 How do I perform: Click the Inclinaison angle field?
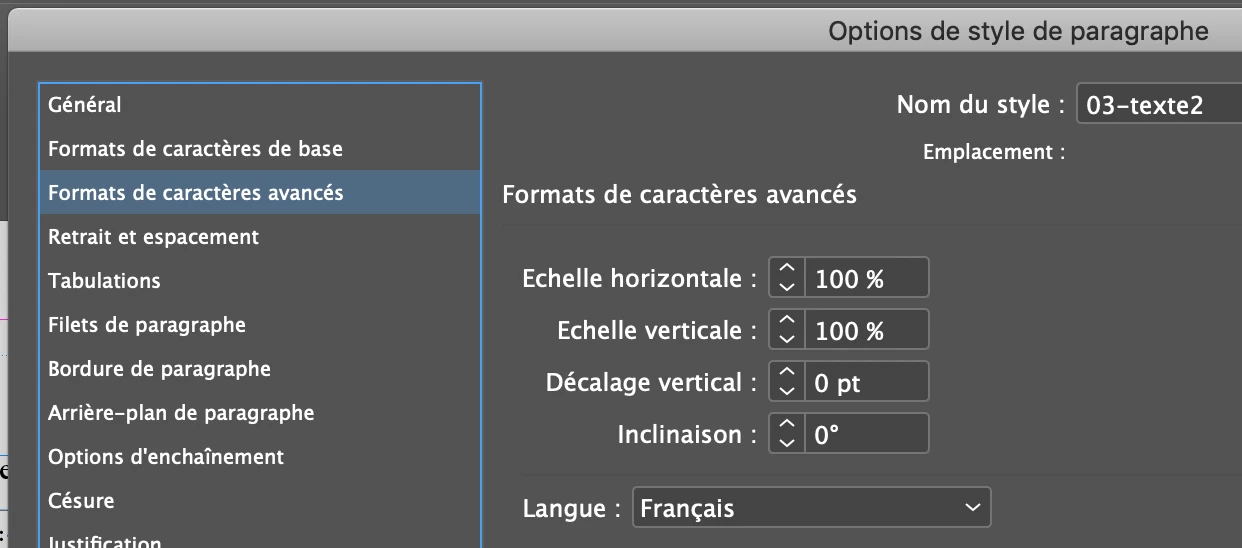(x=867, y=434)
